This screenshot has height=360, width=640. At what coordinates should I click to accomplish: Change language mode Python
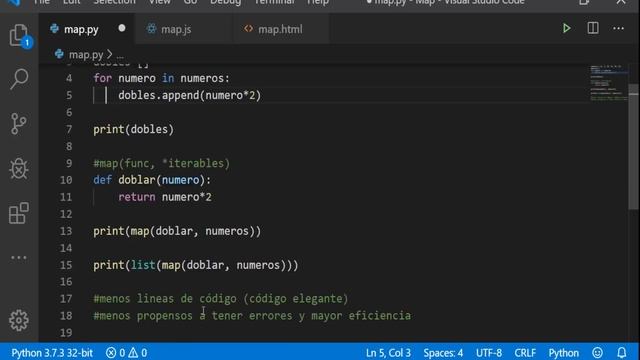pos(563,353)
